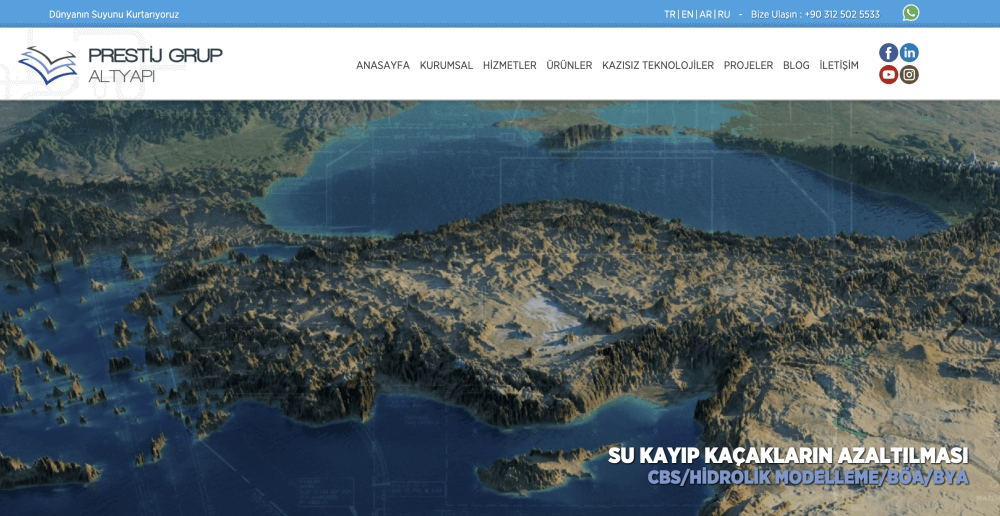Click the Turkey relief map slider image

[x=500, y=308]
